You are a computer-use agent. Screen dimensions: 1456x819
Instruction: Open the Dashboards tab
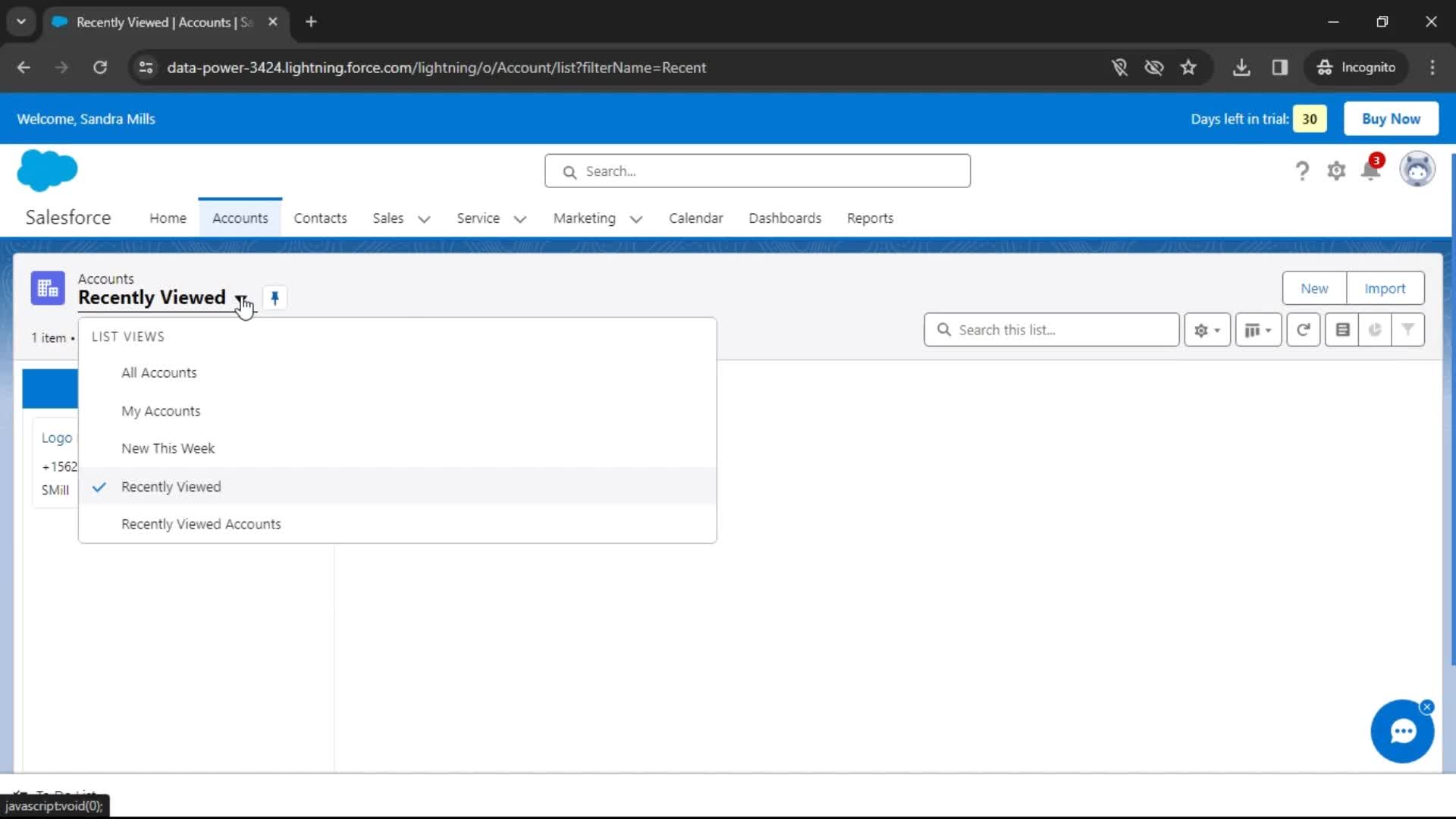coord(785,218)
